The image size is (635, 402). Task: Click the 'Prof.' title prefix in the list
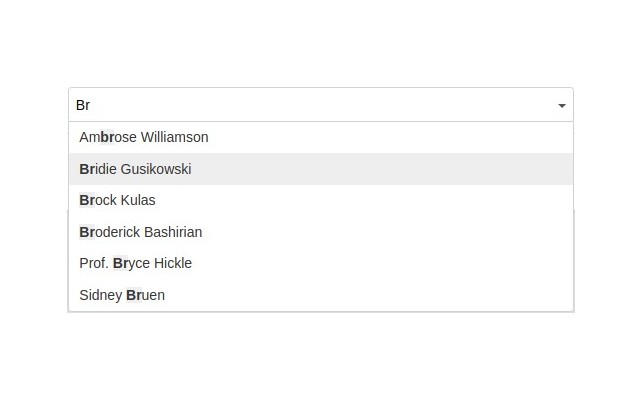(94, 263)
